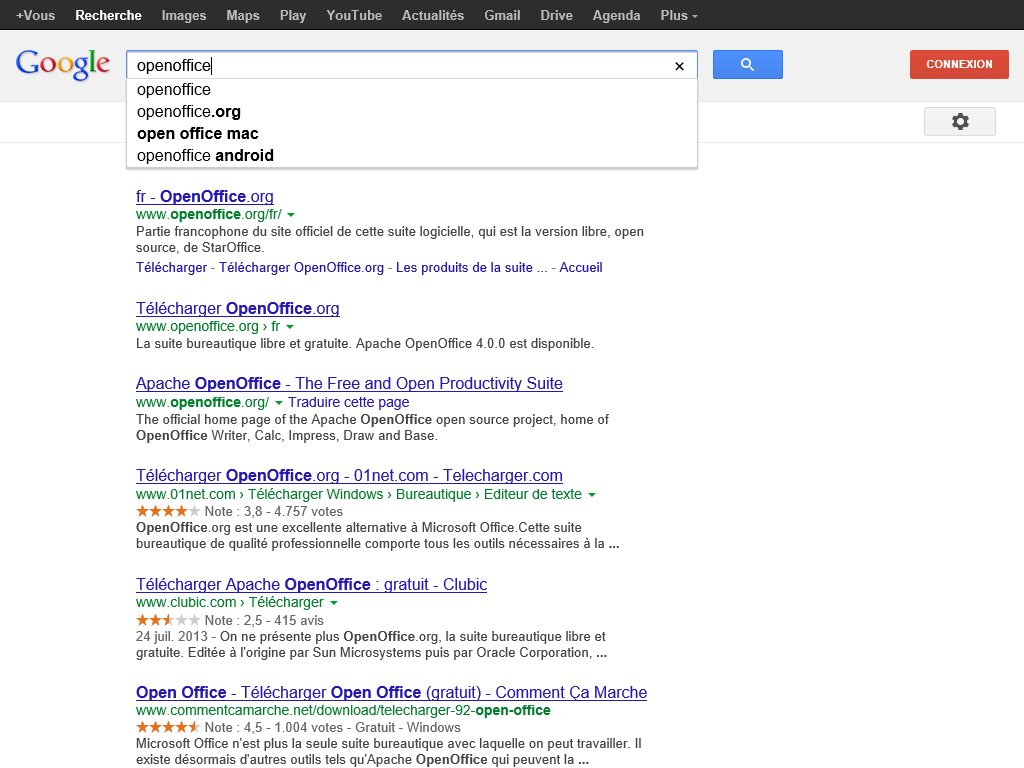The image size is (1024, 768).
Task: Open 'Apache OpenOffice - The Free and Open Productivity Suite'
Action: [x=349, y=383]
